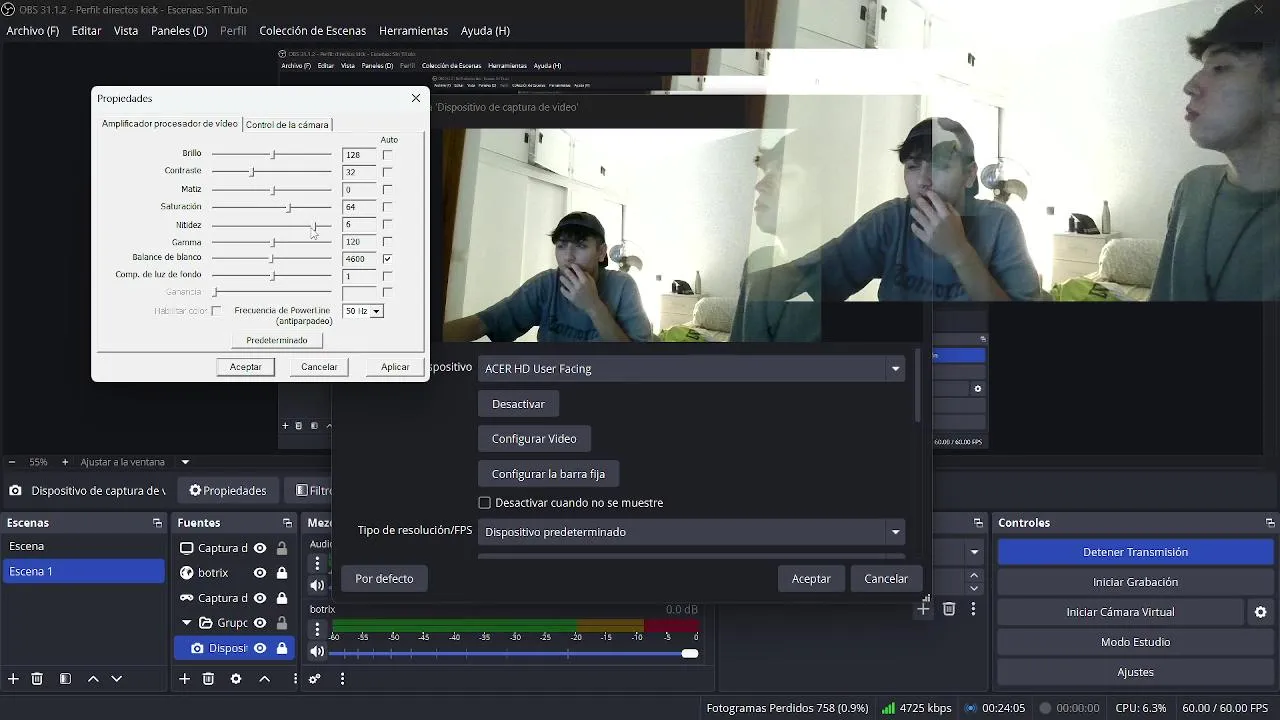Enable Auto for Contraste

387,172
